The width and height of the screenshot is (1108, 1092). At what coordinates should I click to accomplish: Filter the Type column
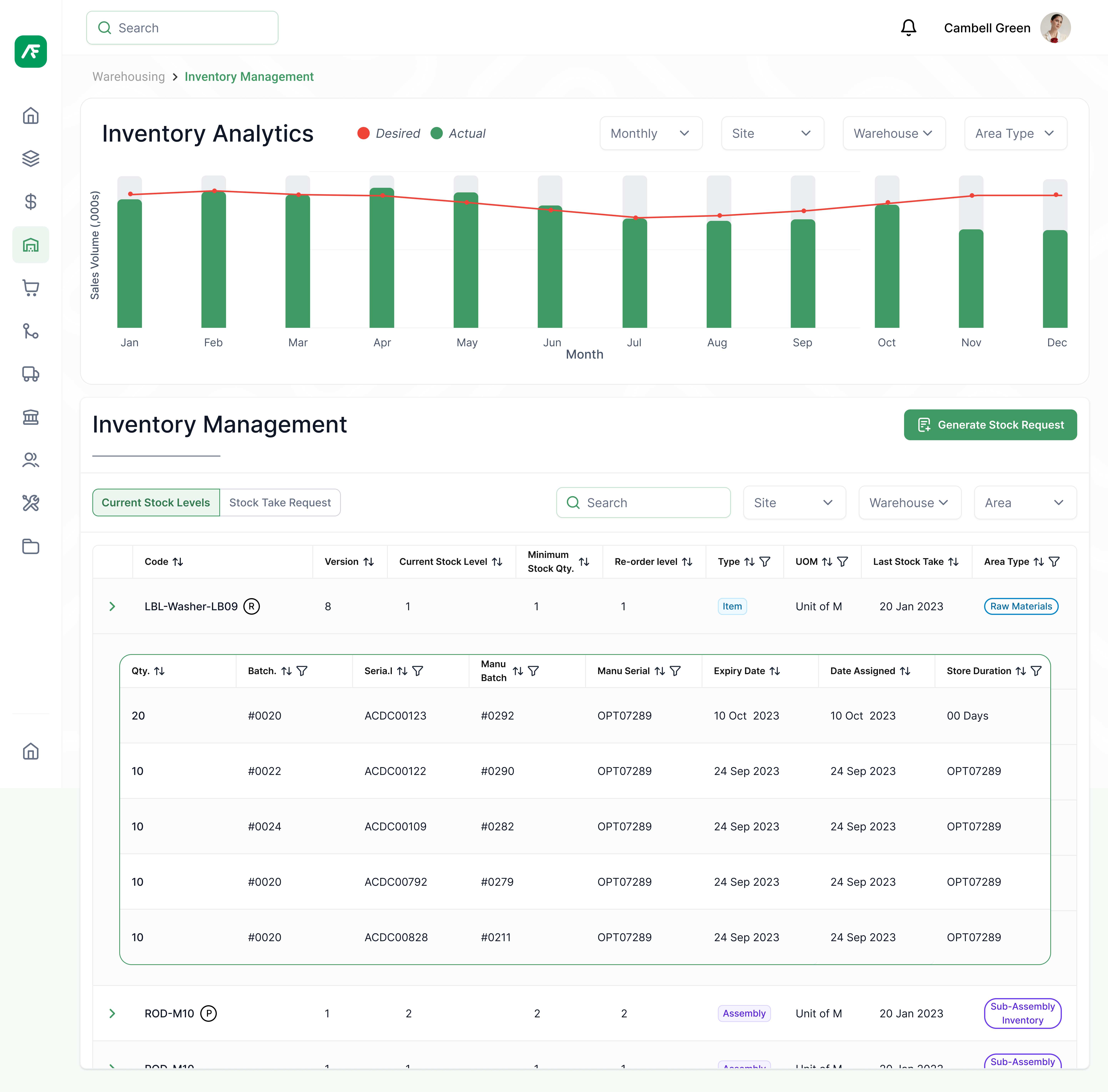[x=765, y=562]
